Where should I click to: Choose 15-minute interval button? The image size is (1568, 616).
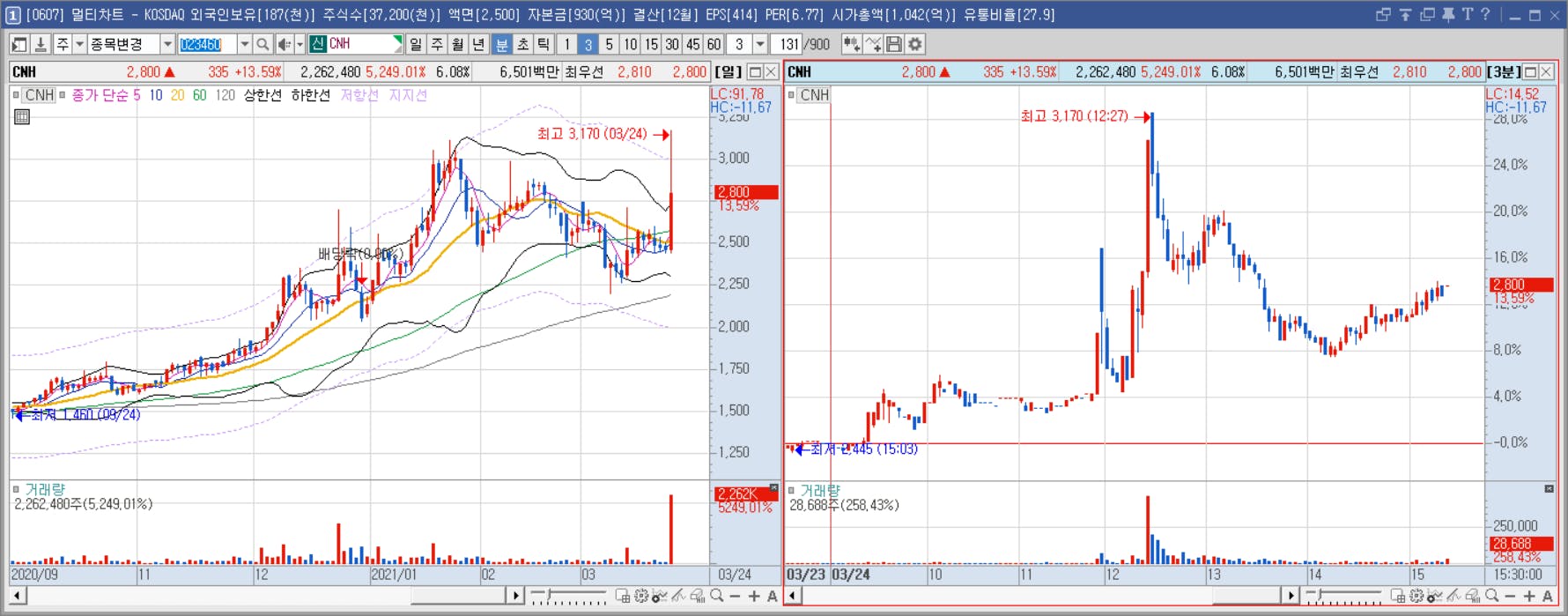[651, 44]
